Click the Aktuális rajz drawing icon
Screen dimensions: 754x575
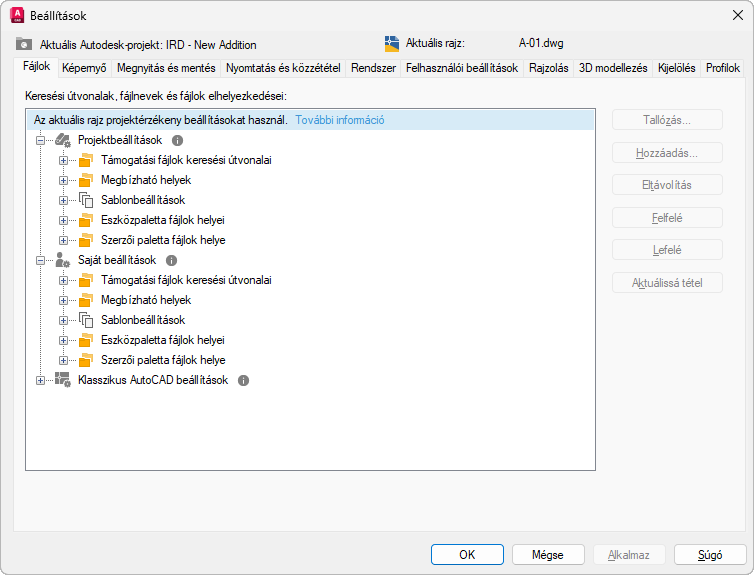[392, 44]
